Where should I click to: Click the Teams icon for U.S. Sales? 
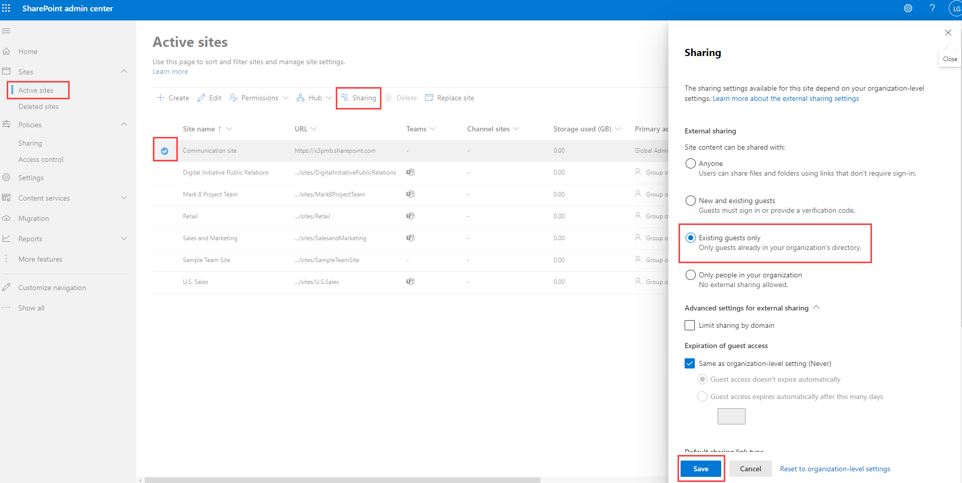click(x=410, y=282)
